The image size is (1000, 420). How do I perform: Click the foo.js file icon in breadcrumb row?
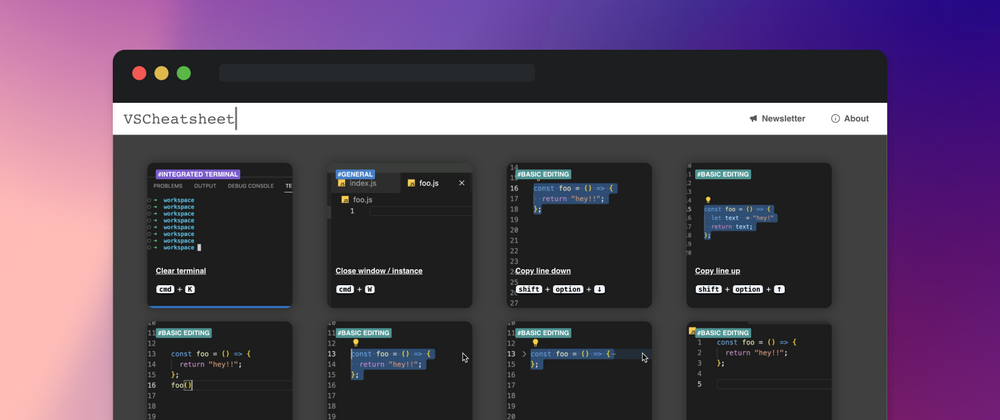pos(346,200)
